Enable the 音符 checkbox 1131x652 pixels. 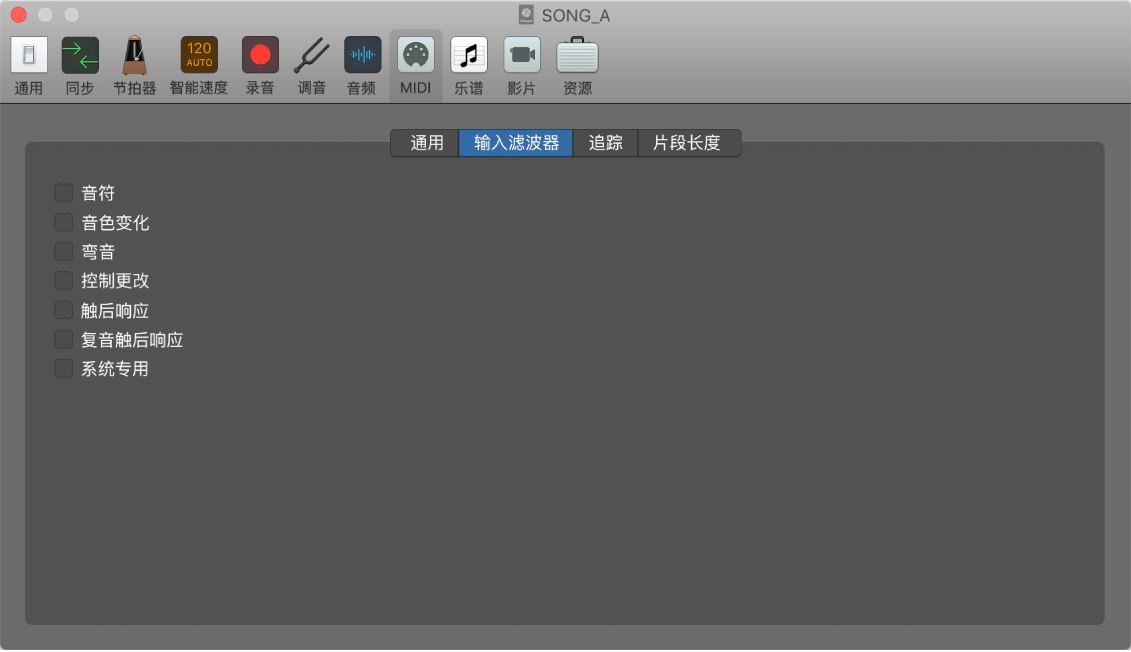[63, 193]
